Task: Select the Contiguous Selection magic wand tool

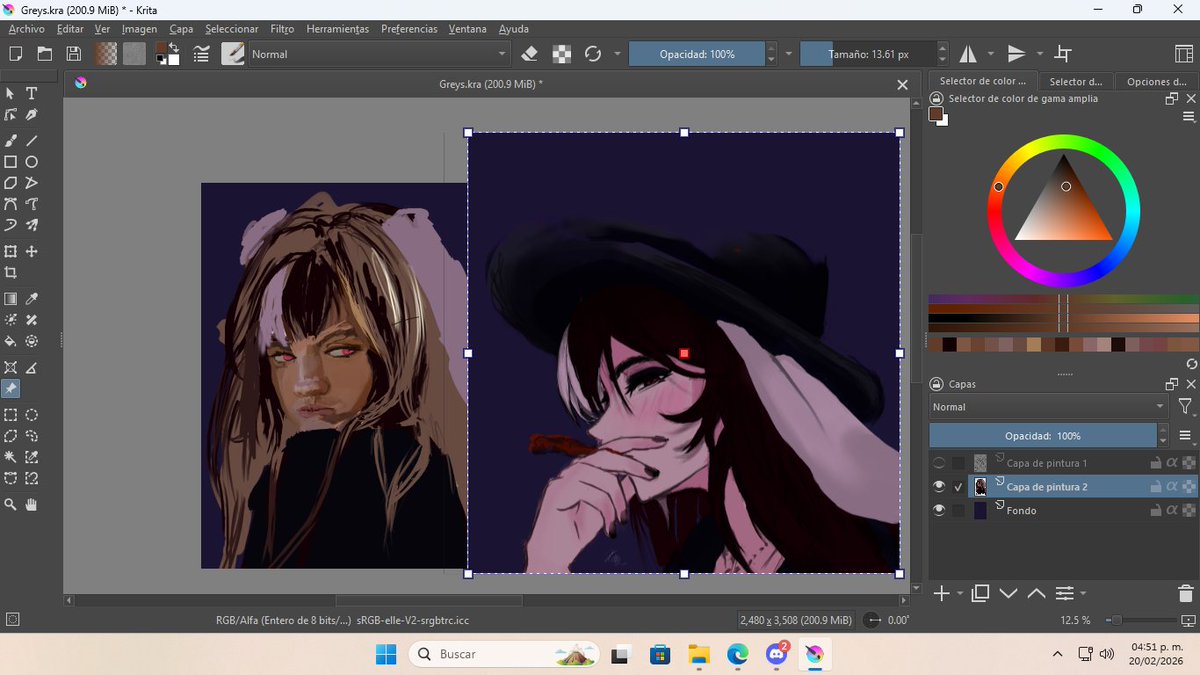Action: point(10,457)
